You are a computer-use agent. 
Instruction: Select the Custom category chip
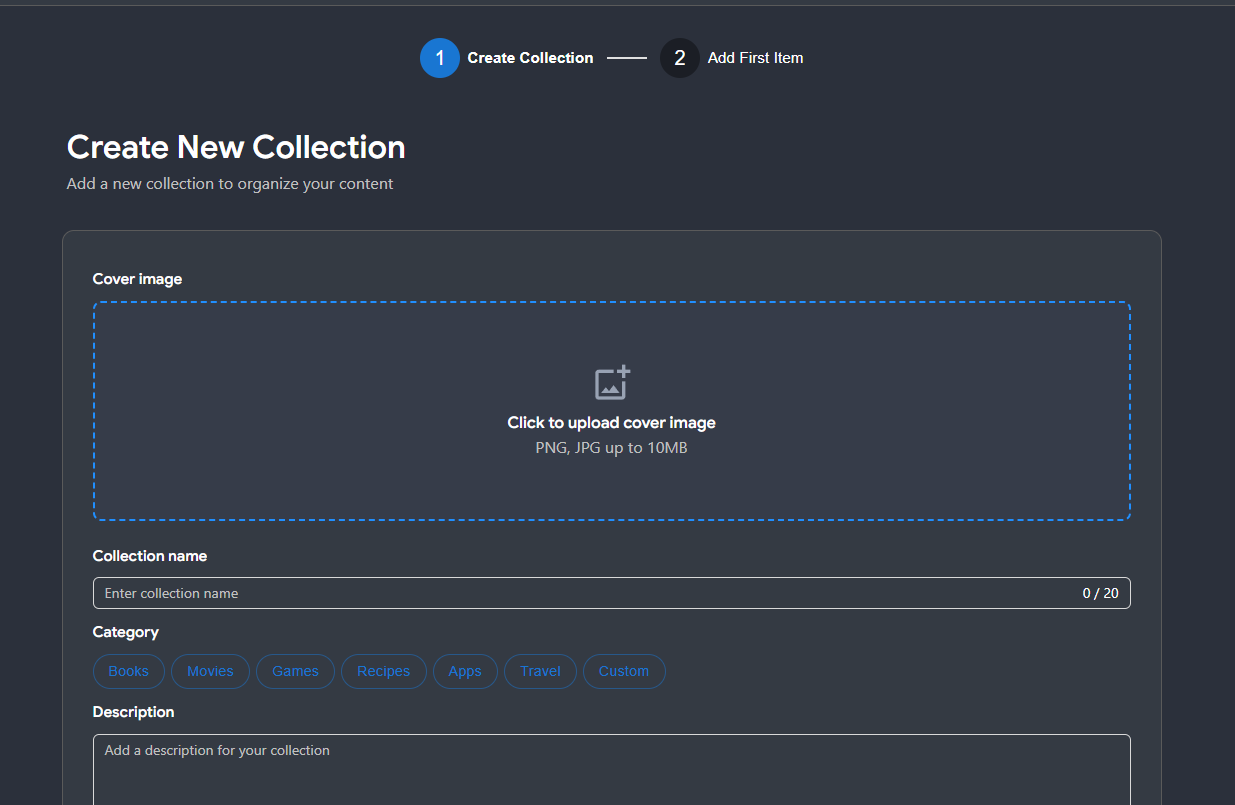pos(624,671)
